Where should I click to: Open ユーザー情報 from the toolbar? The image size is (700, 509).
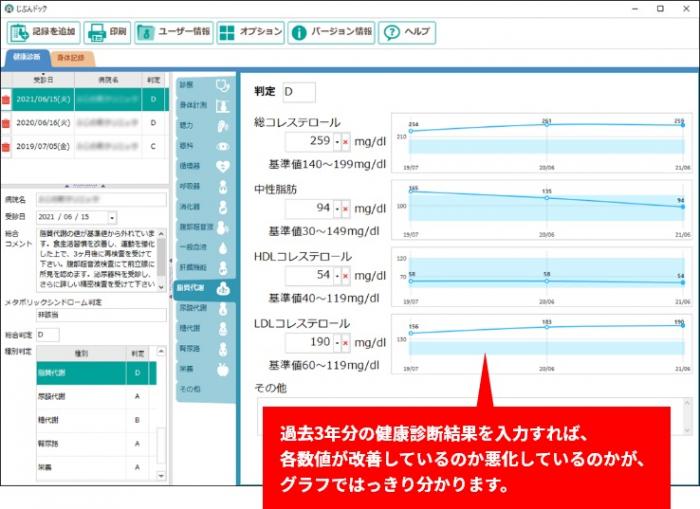(x=173, y=31)
